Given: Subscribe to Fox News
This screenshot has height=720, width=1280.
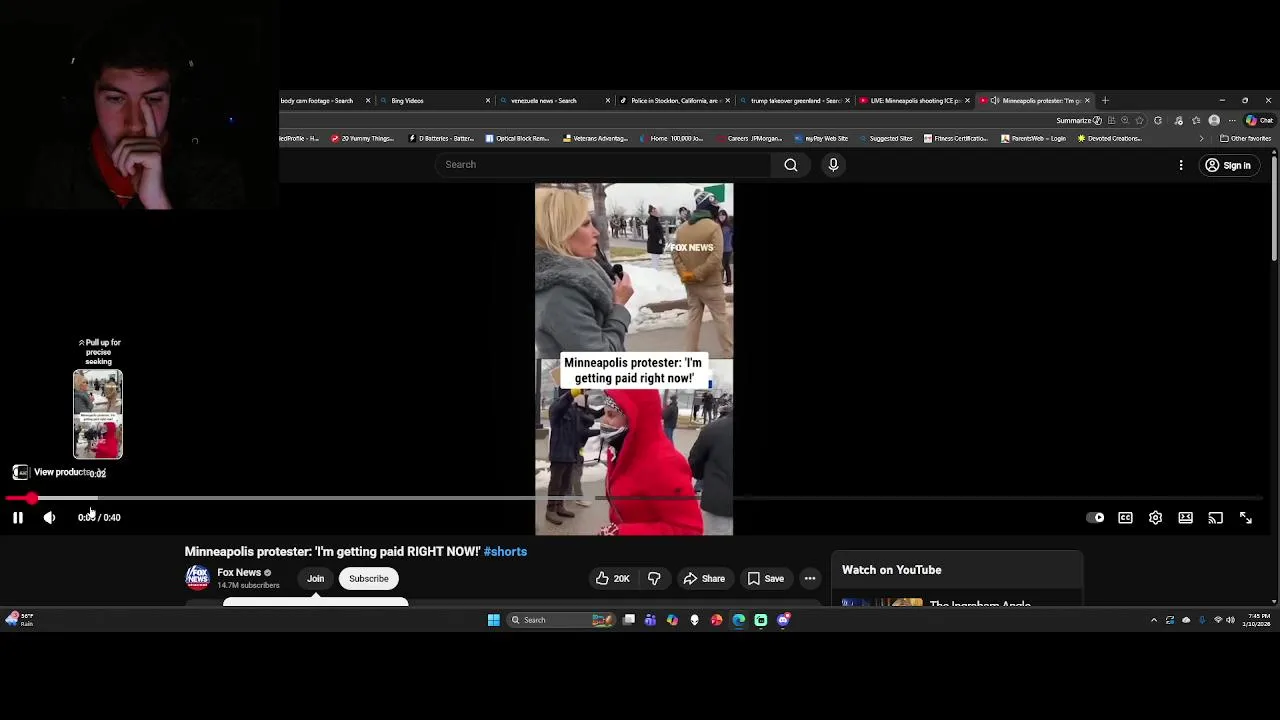Looking at the screenshot, I should coord(369,578).
